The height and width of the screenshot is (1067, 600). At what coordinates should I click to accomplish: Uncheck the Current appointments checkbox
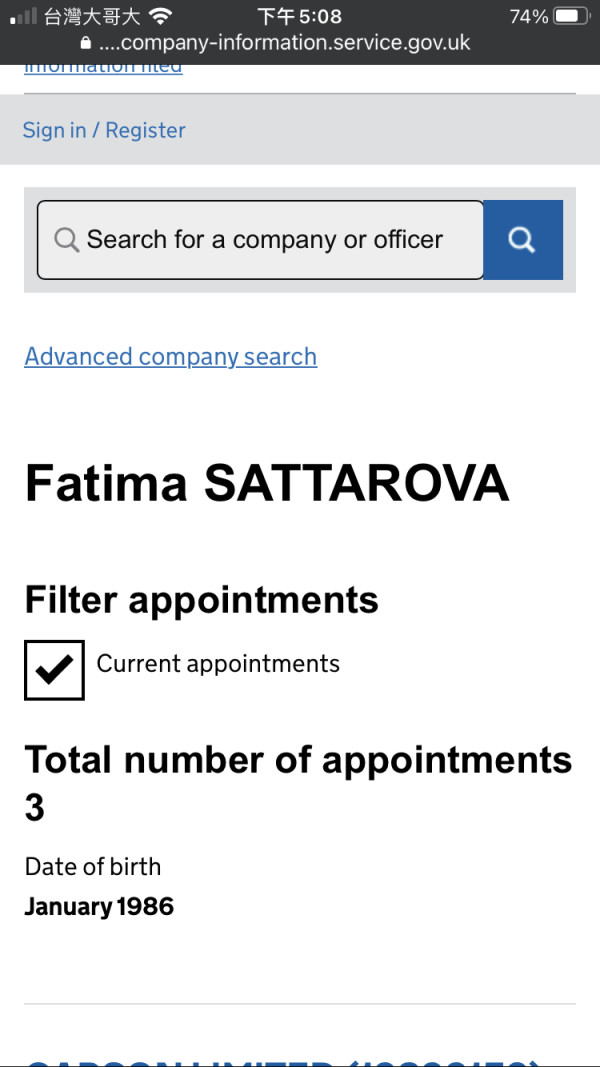54,670
